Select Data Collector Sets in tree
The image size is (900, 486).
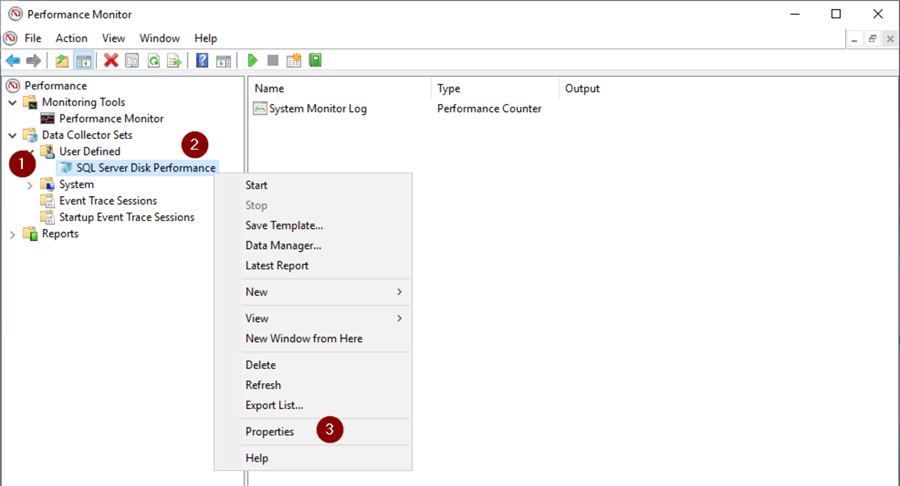[87, 135]
